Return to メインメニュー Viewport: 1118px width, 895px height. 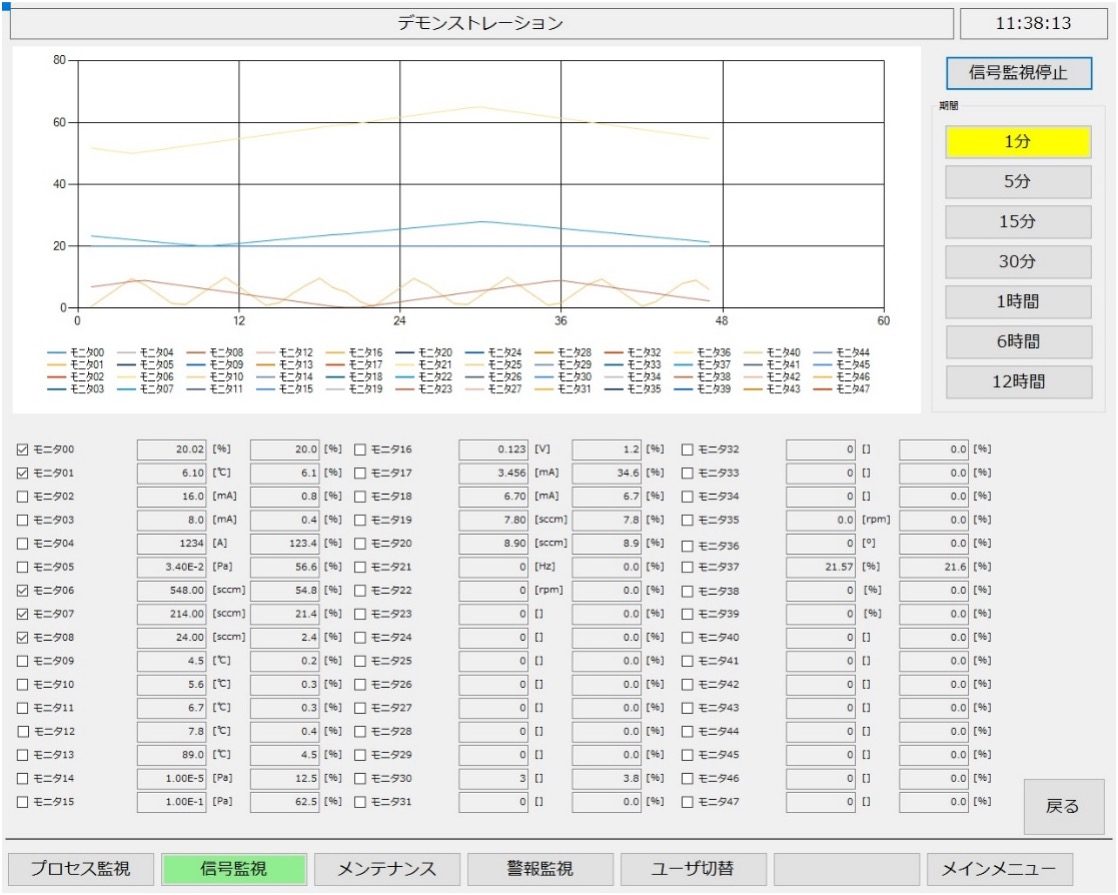tap(999, 869)
